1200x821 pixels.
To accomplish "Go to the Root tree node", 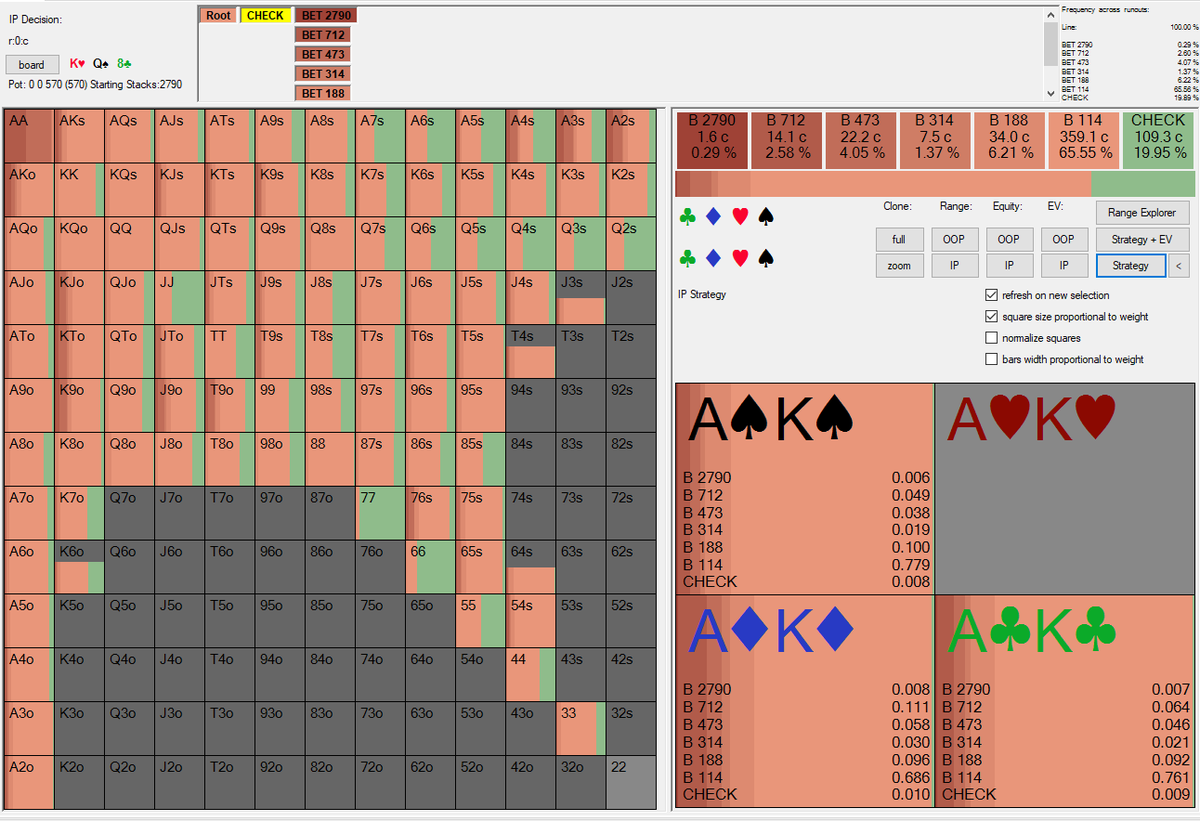I will point(219,15).
